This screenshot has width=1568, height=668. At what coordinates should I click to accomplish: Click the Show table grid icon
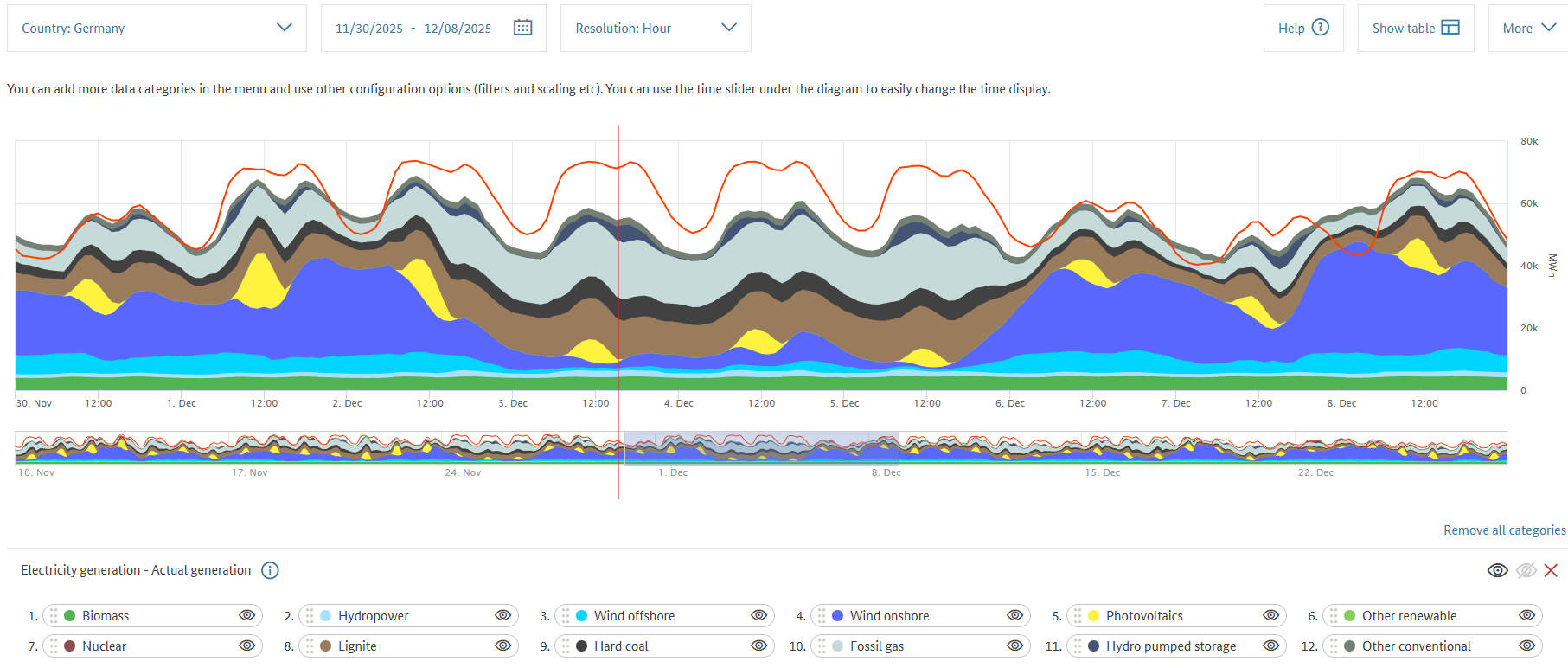[x=1450, y=28]
